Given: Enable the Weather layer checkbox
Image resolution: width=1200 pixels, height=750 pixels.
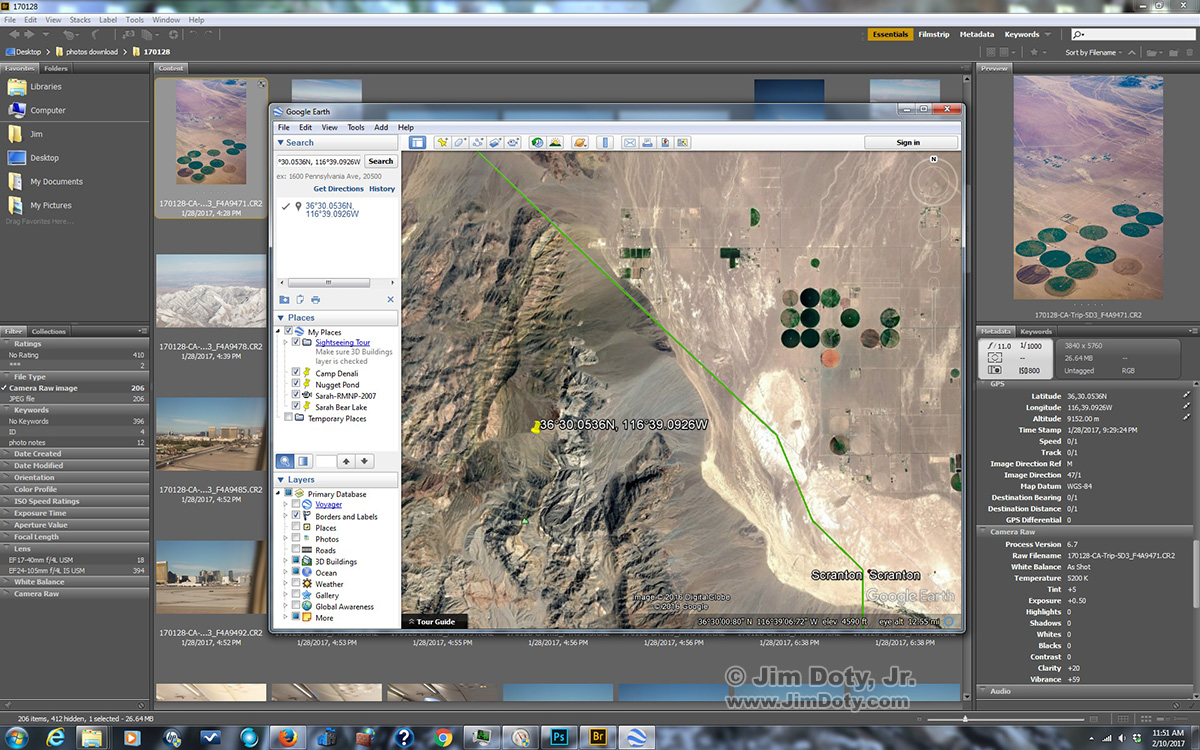Looking at the screenshot, I should tap(295, 584).
